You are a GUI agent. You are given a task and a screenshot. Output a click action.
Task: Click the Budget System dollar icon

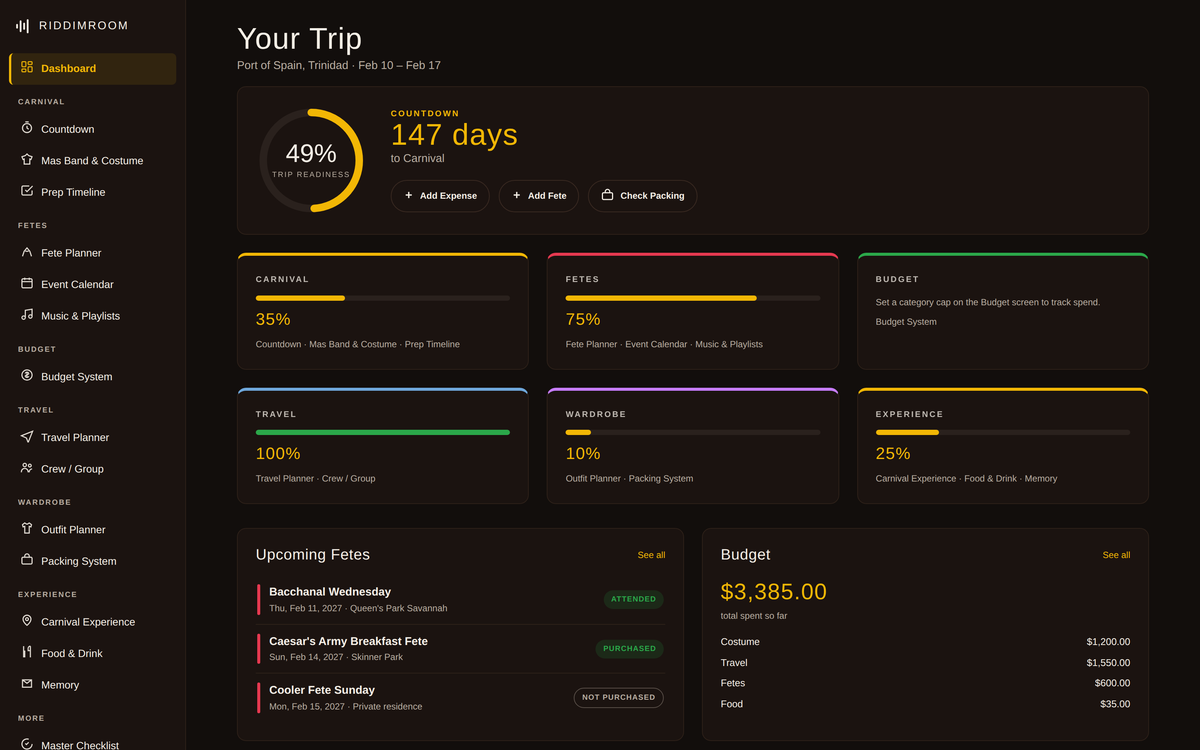pos(27,376)
